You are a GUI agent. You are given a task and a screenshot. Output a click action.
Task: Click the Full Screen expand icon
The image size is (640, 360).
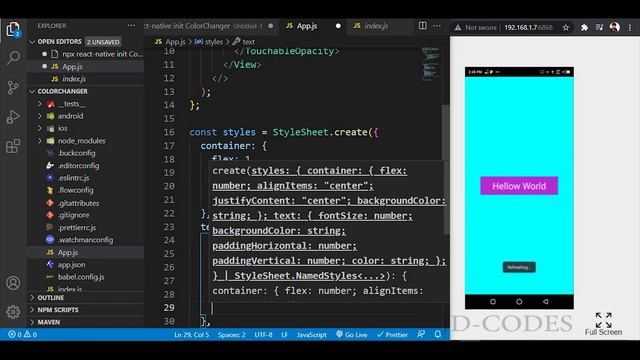click(603, 320)
